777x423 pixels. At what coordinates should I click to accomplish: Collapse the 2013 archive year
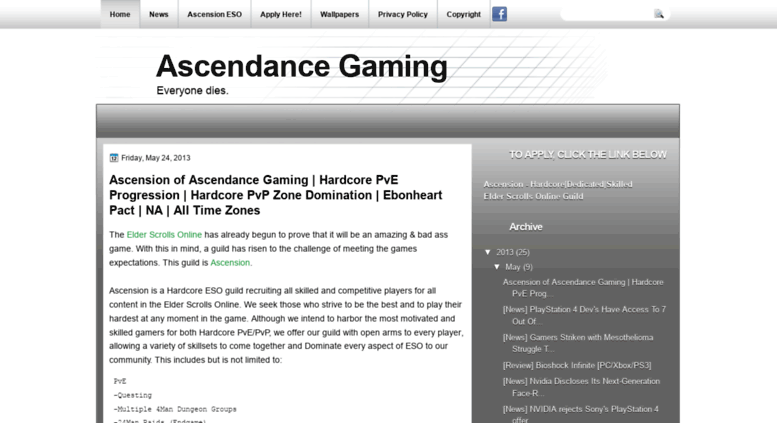click(x=488, y=252)
